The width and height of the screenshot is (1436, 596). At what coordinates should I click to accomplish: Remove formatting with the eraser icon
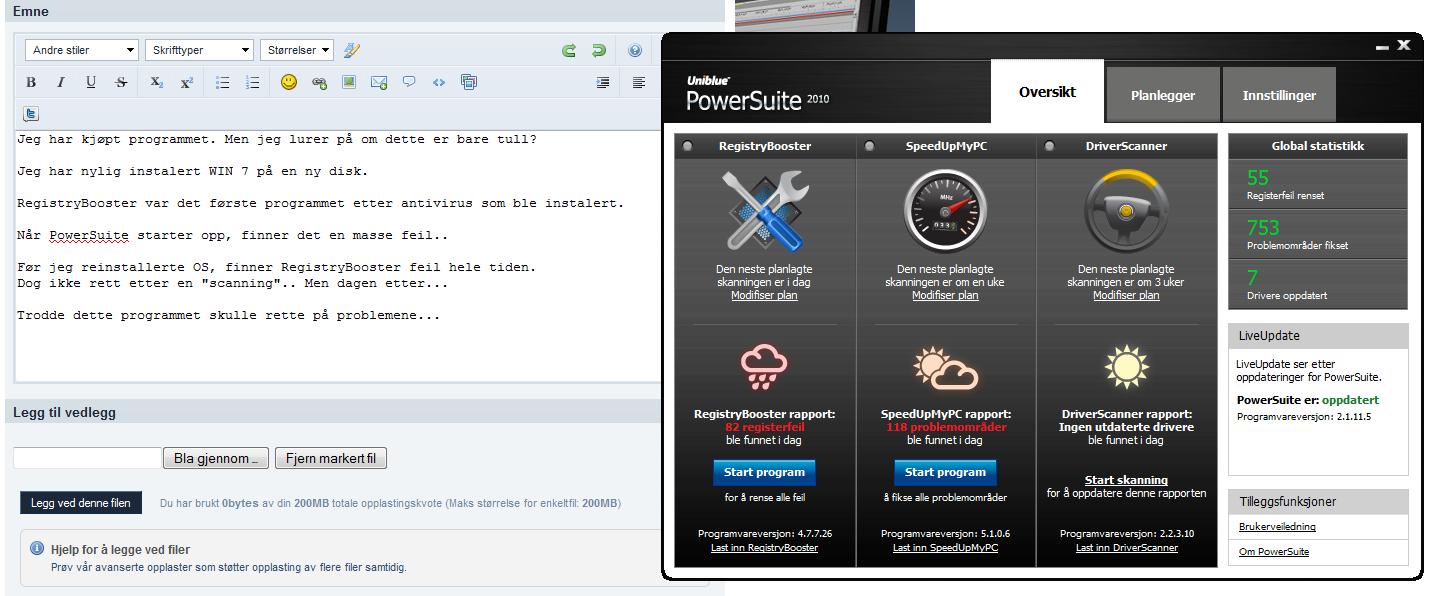[x=352, y=50]
